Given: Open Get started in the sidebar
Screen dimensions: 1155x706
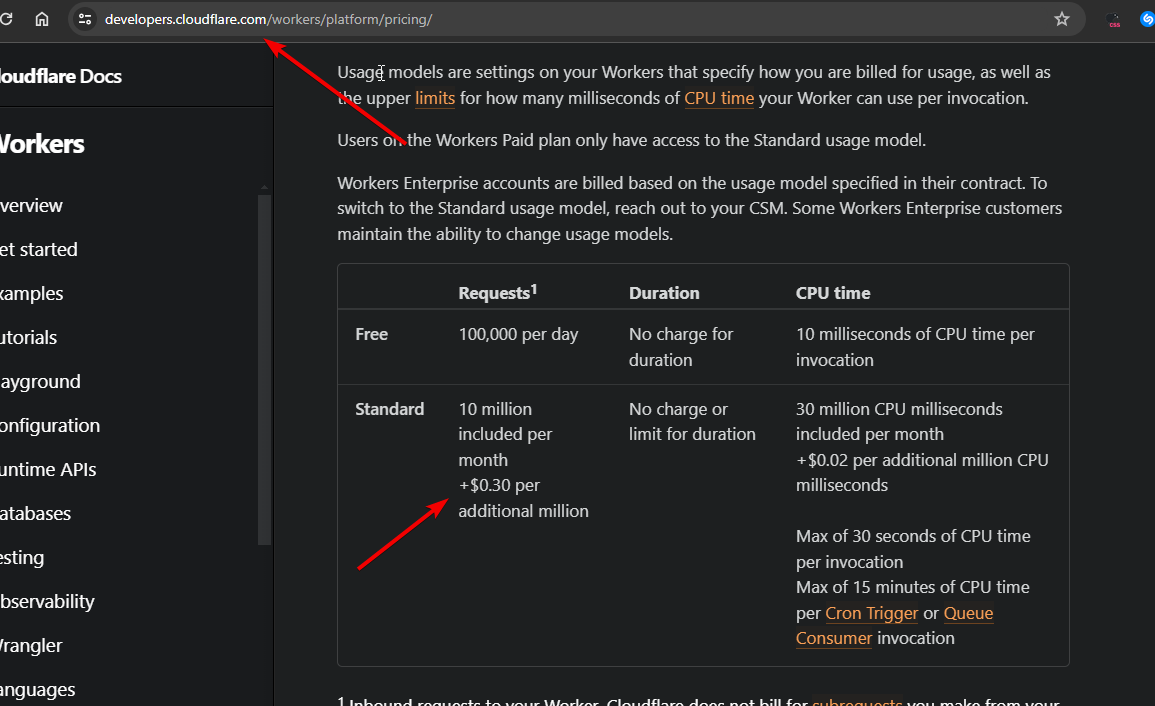Looking at the screenshot, I should point(38,250).
